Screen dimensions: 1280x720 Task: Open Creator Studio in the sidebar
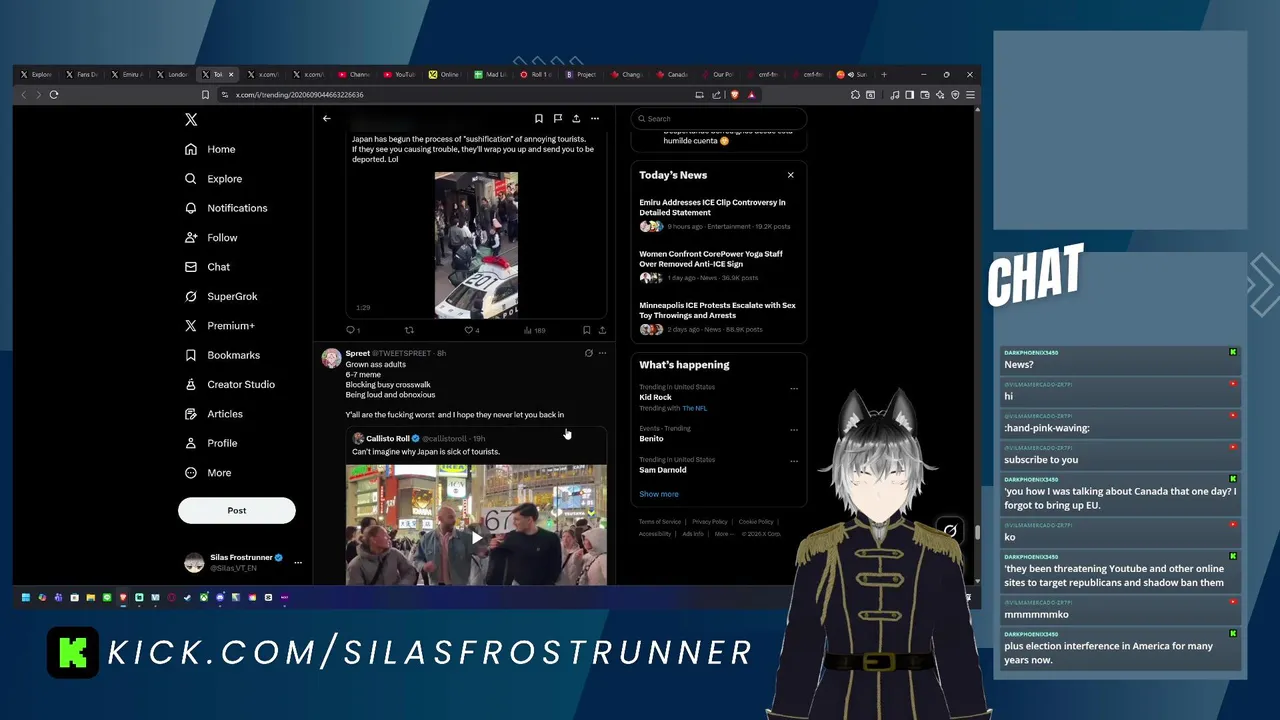pyautogui.click(x=230, y=384)
